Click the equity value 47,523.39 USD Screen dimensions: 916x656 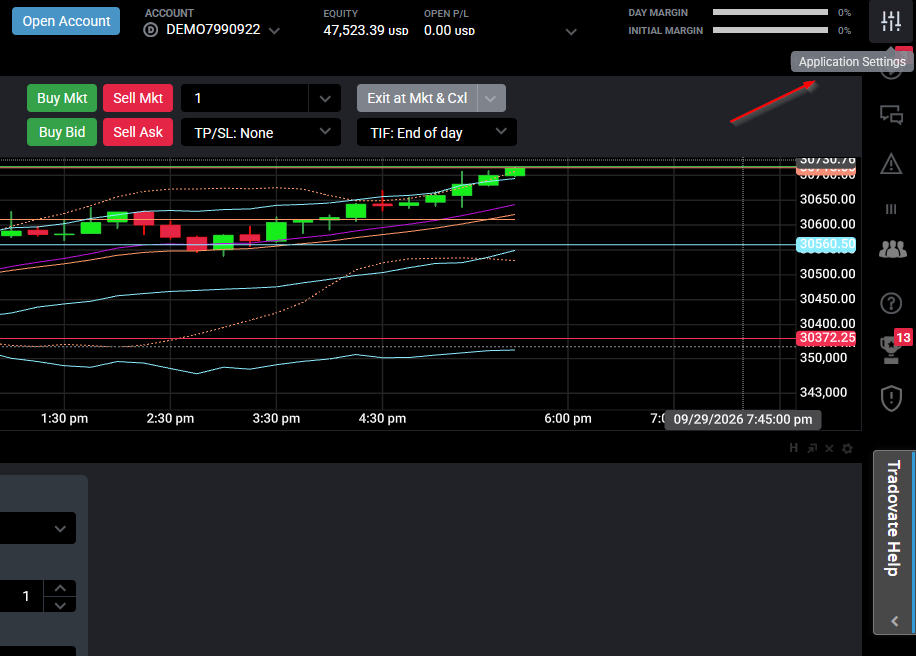coord(366,30)
